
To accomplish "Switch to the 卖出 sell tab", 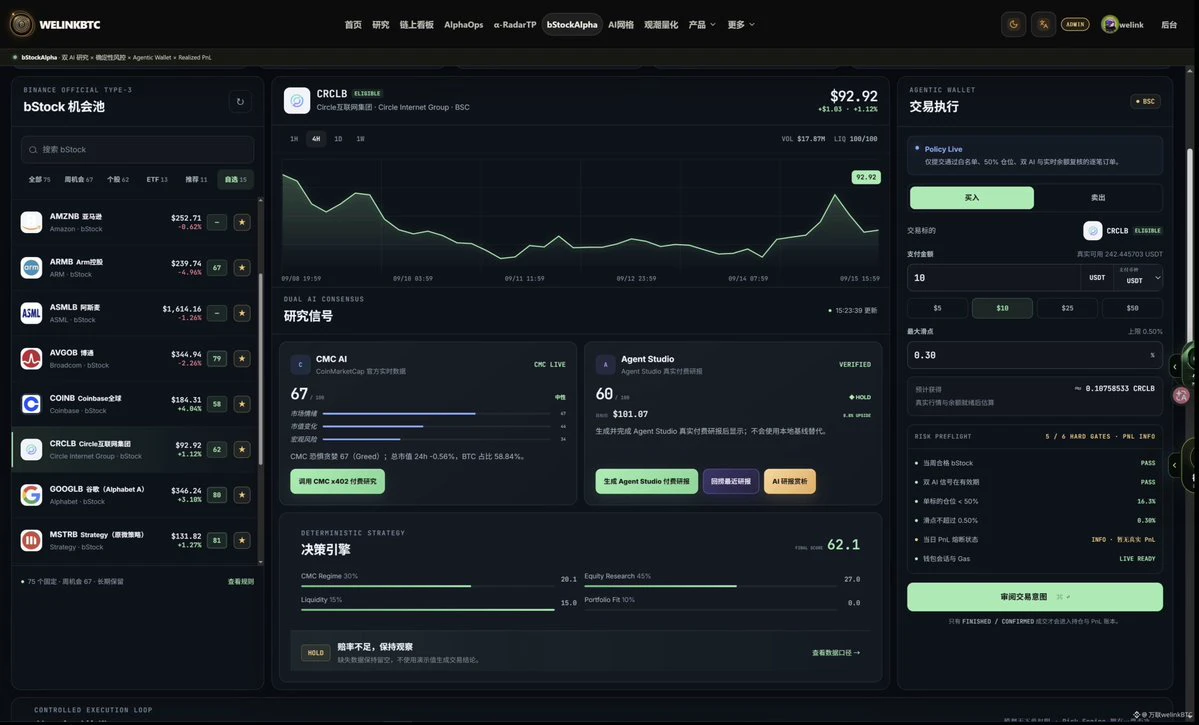I will pos(1098,197).
